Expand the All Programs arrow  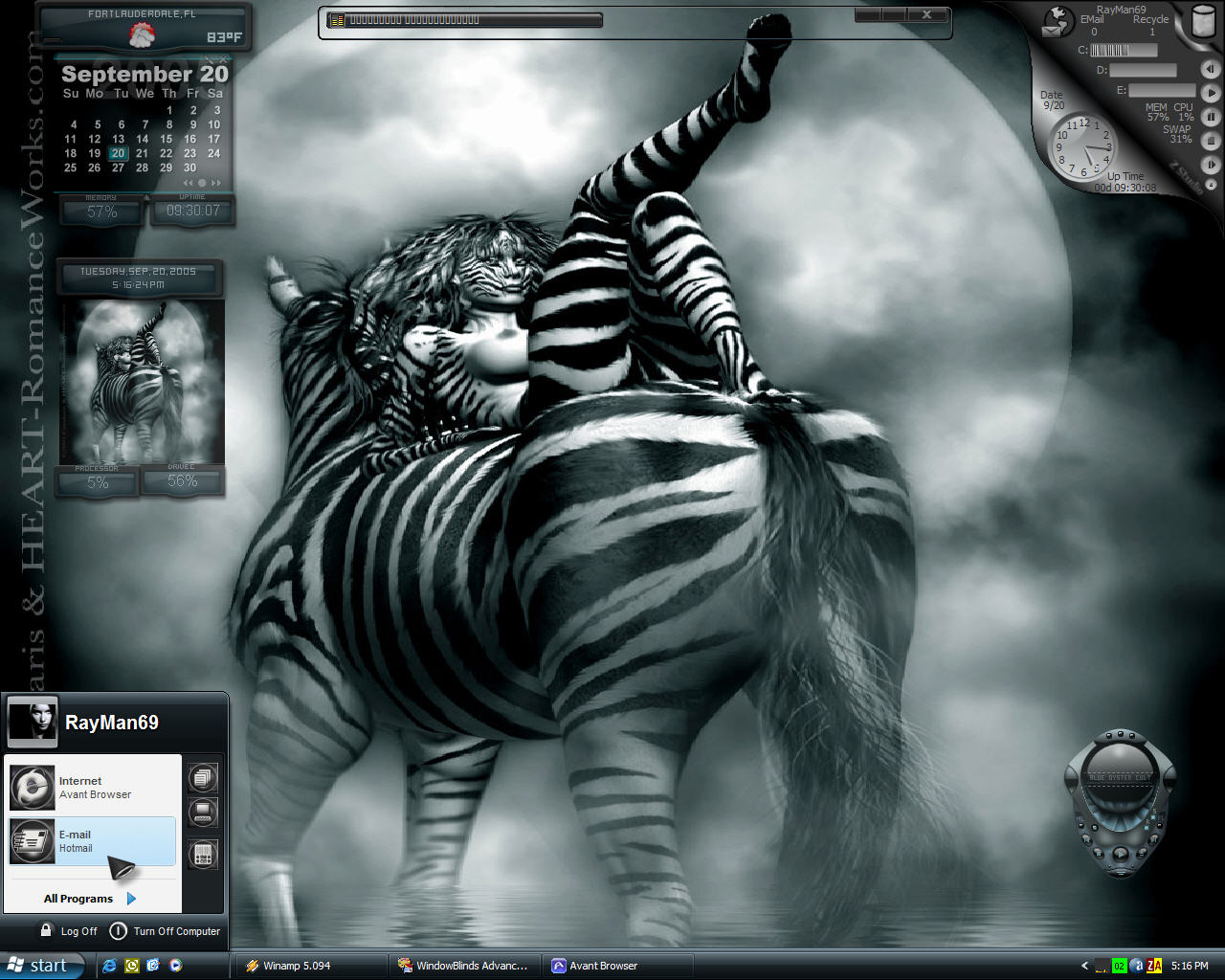pos(131,899)
